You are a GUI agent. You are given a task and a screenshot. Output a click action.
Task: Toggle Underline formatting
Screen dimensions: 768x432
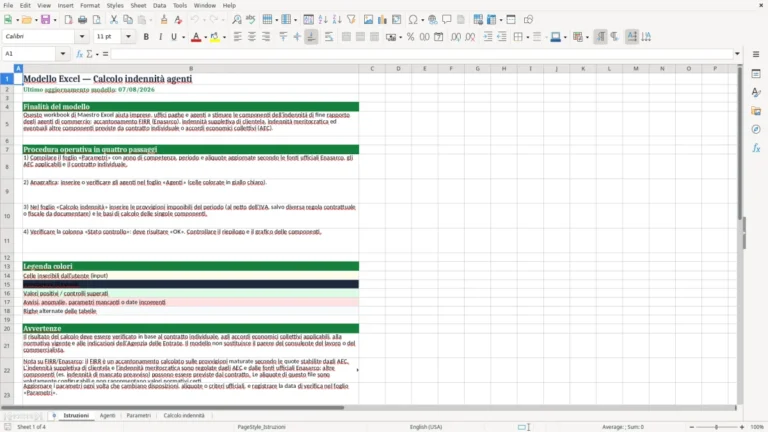tap(174, 37)
